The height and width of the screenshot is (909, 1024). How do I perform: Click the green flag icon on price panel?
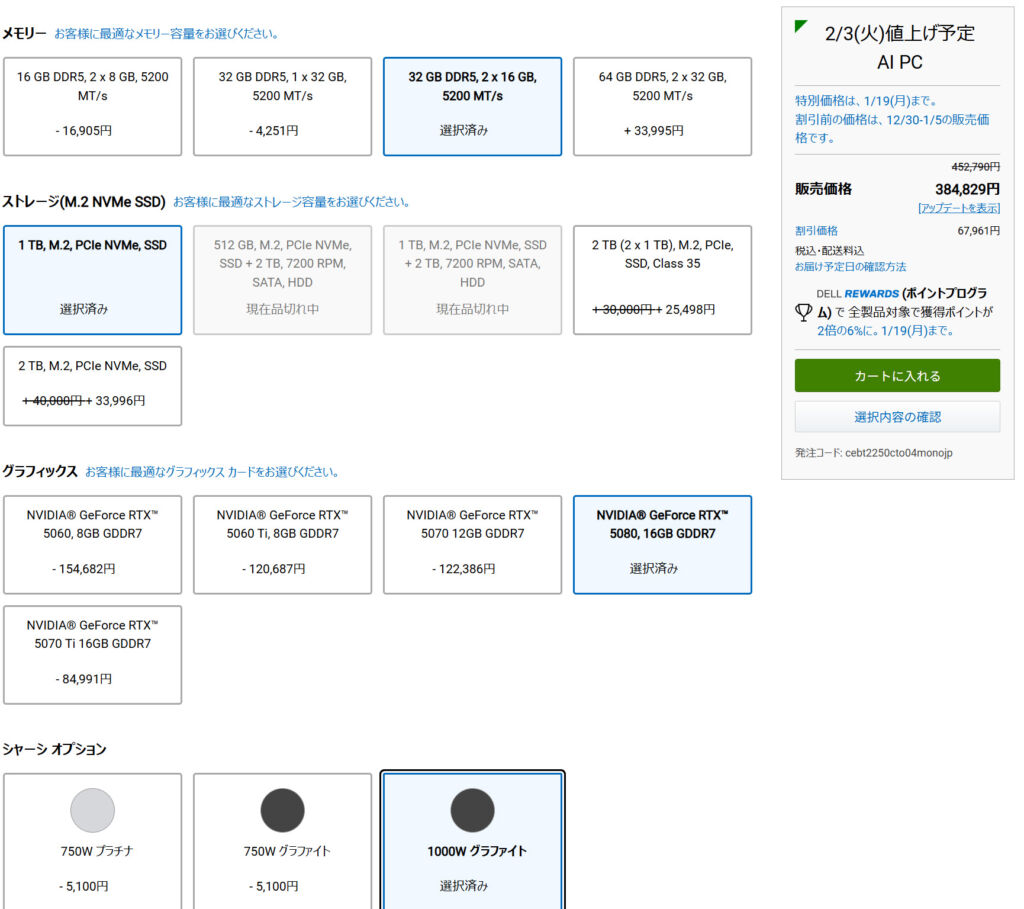click(801, 26)
